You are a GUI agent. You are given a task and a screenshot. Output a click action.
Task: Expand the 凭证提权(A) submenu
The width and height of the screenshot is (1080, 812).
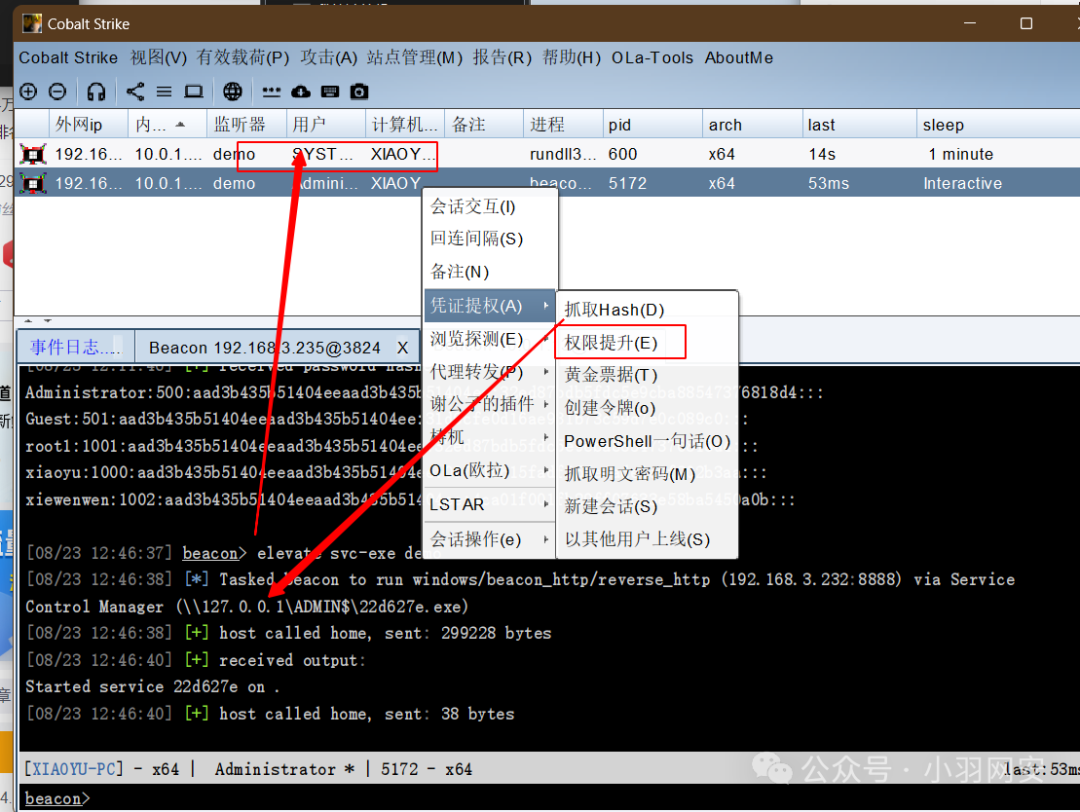(x=490, y=305)
